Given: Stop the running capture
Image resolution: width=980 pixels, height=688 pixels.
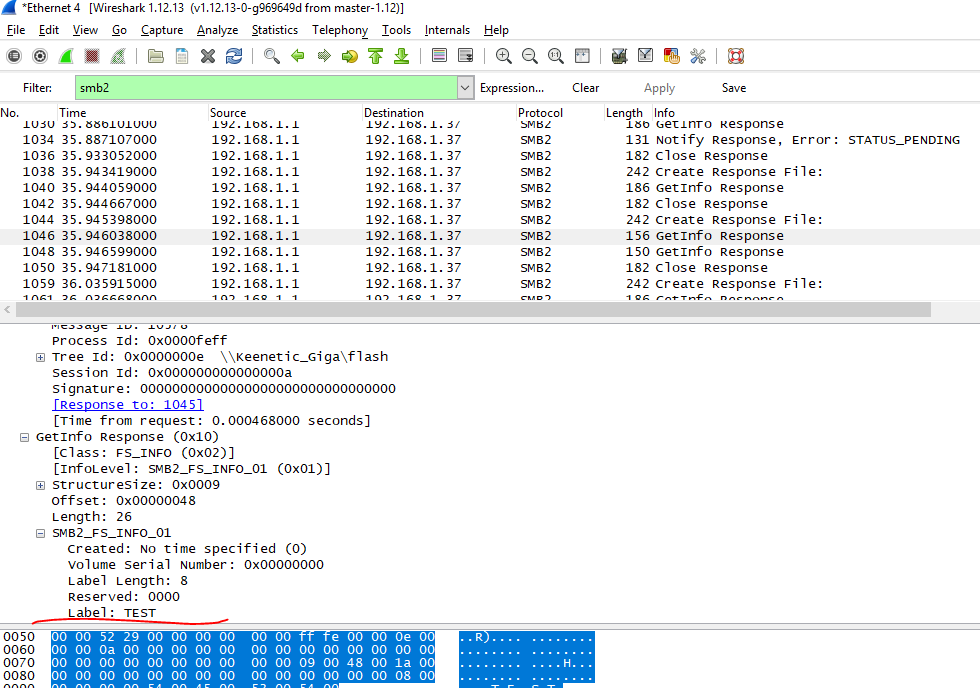Looking at the screenshot, I should (x=92, y=56).
